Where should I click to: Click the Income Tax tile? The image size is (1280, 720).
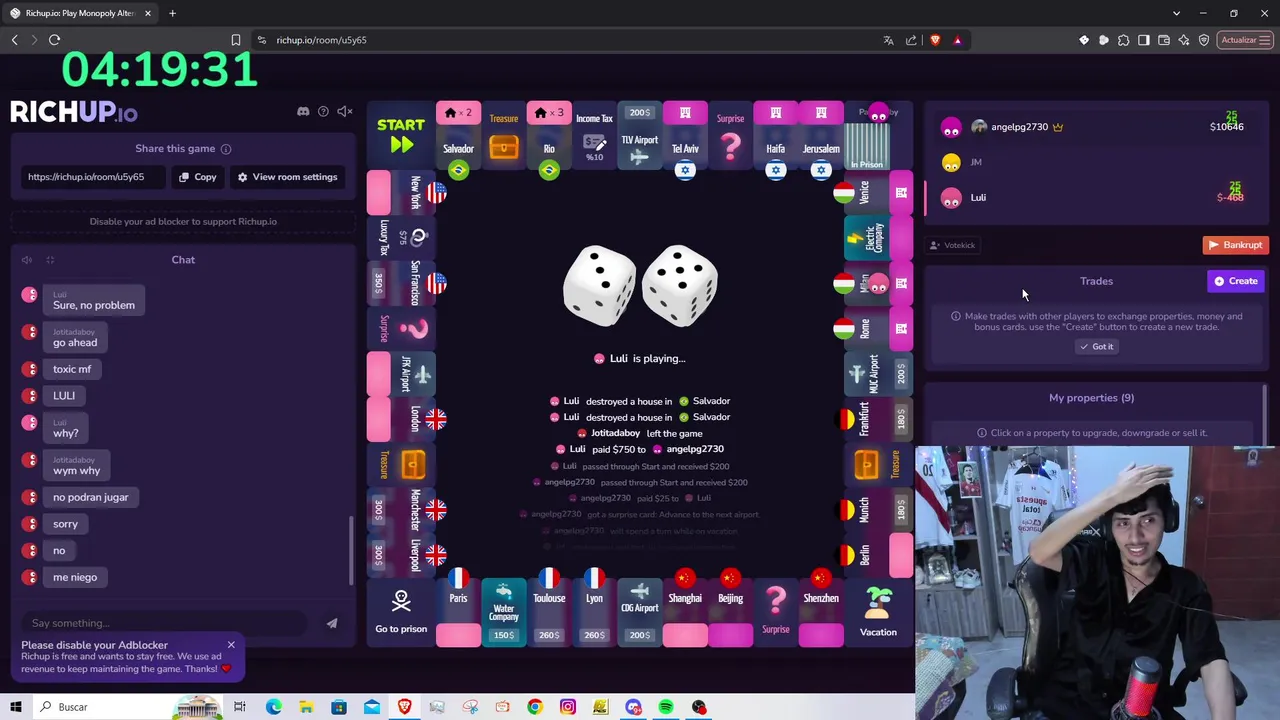click(594, 137)
